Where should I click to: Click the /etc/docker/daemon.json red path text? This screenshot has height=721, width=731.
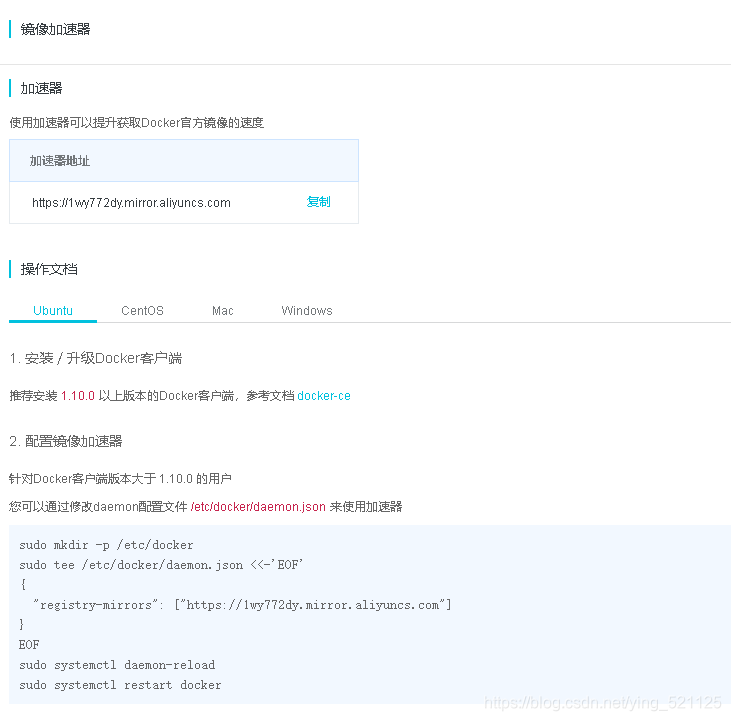coord(258,507)
